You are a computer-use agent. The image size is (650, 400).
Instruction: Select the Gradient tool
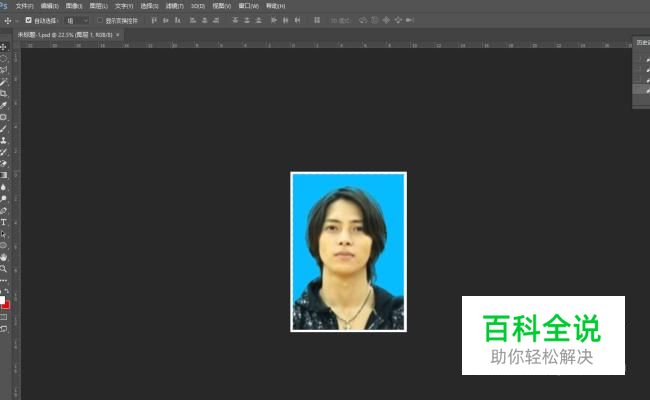3,175
